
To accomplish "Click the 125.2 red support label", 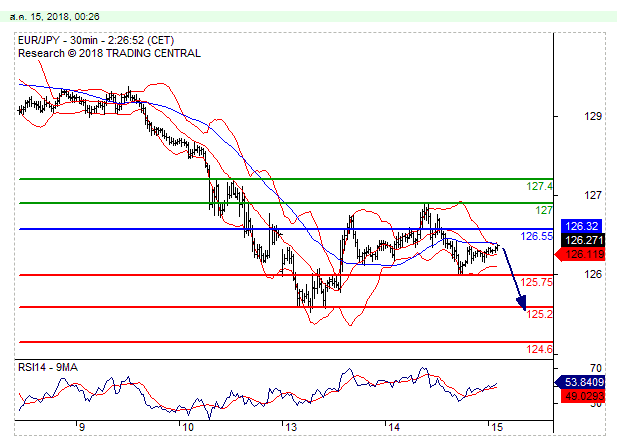I will coord(539,314).
